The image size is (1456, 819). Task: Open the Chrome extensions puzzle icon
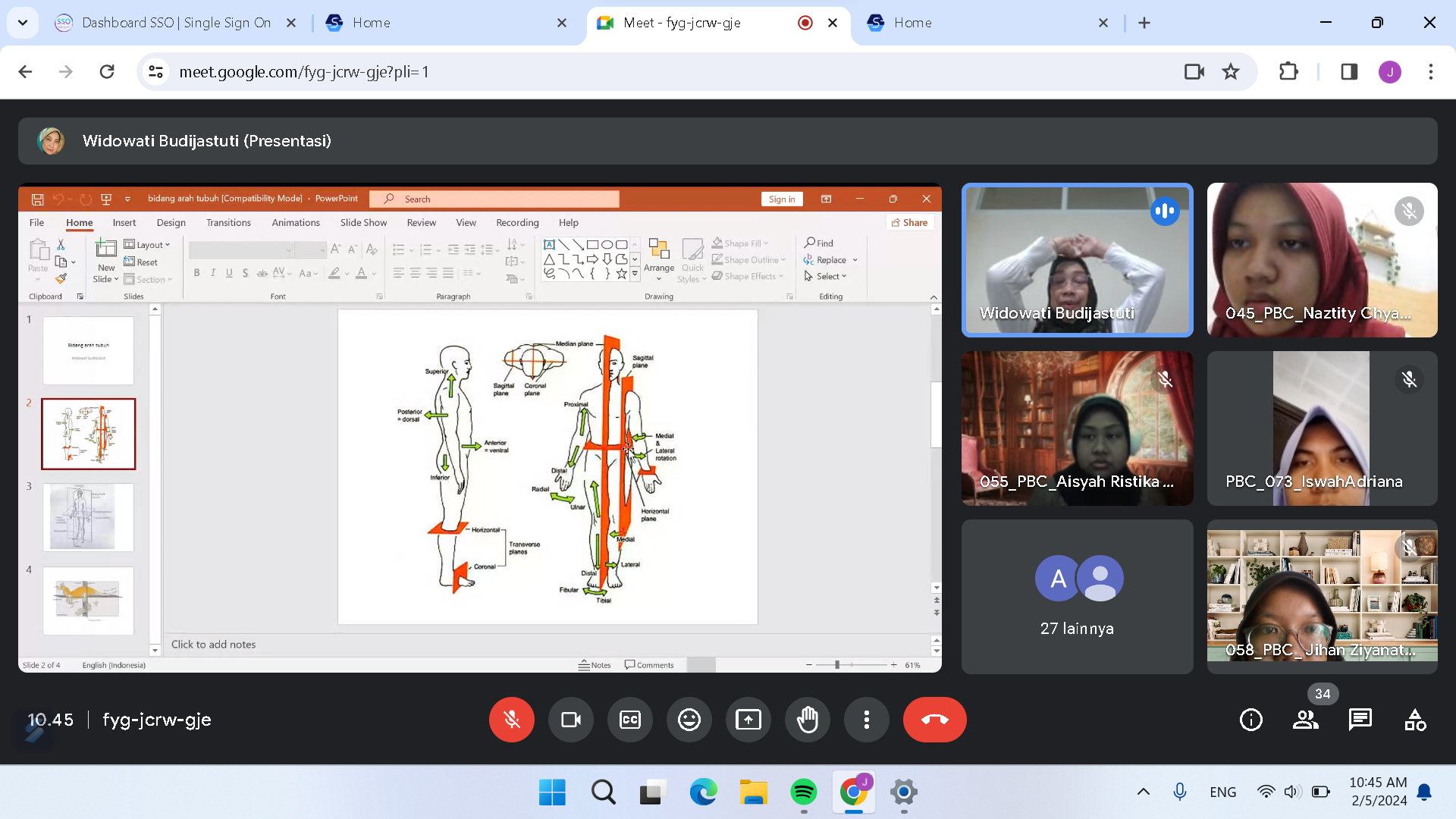tap(1288, 71)
